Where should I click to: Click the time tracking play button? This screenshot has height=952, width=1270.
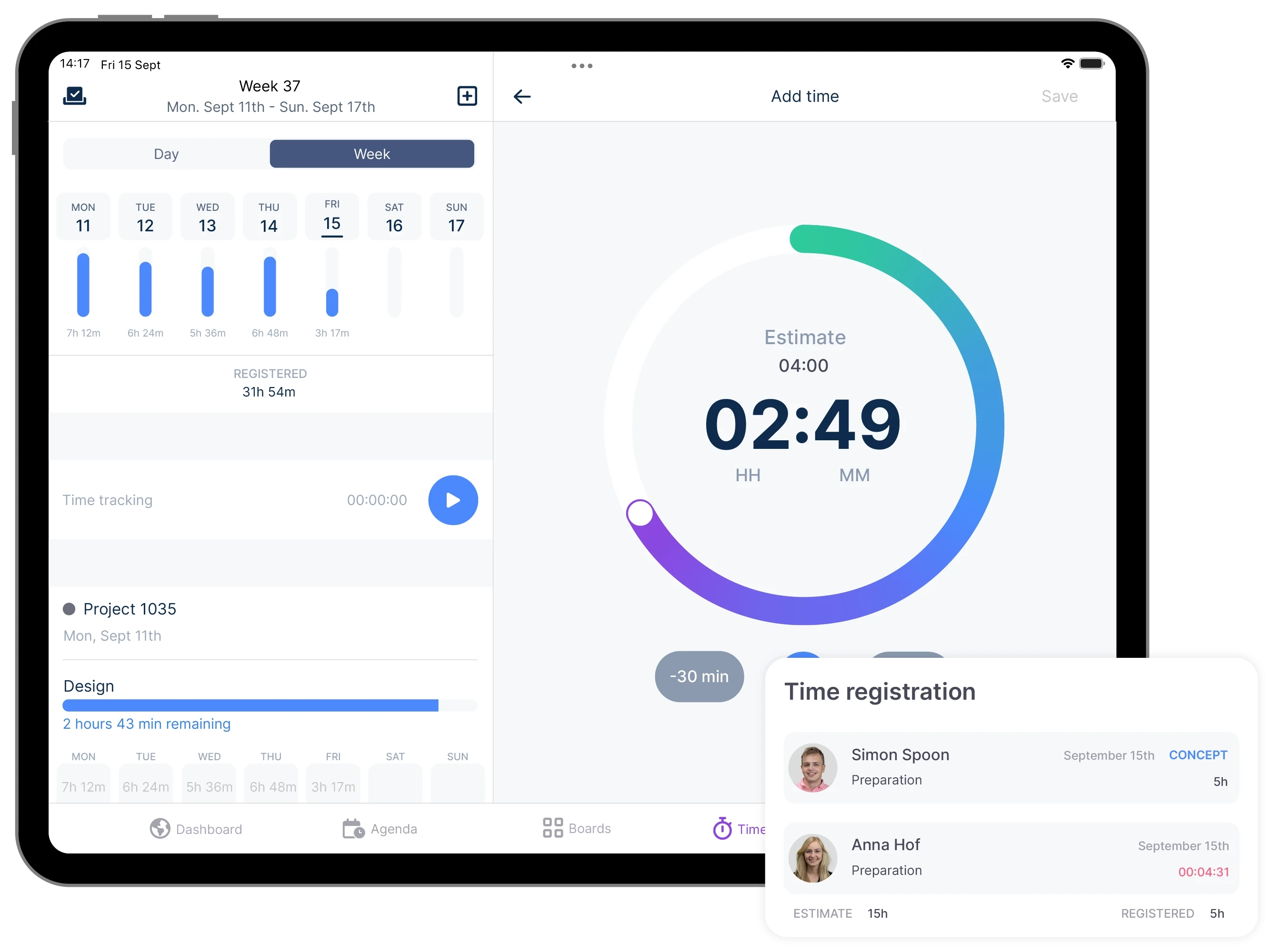click(453, 500)
